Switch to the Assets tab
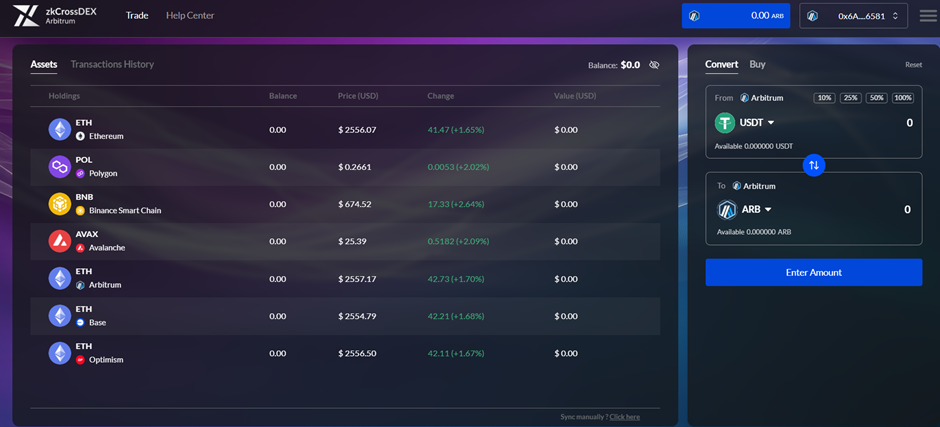This screenshot has width=940, height=427. point(44,64)
